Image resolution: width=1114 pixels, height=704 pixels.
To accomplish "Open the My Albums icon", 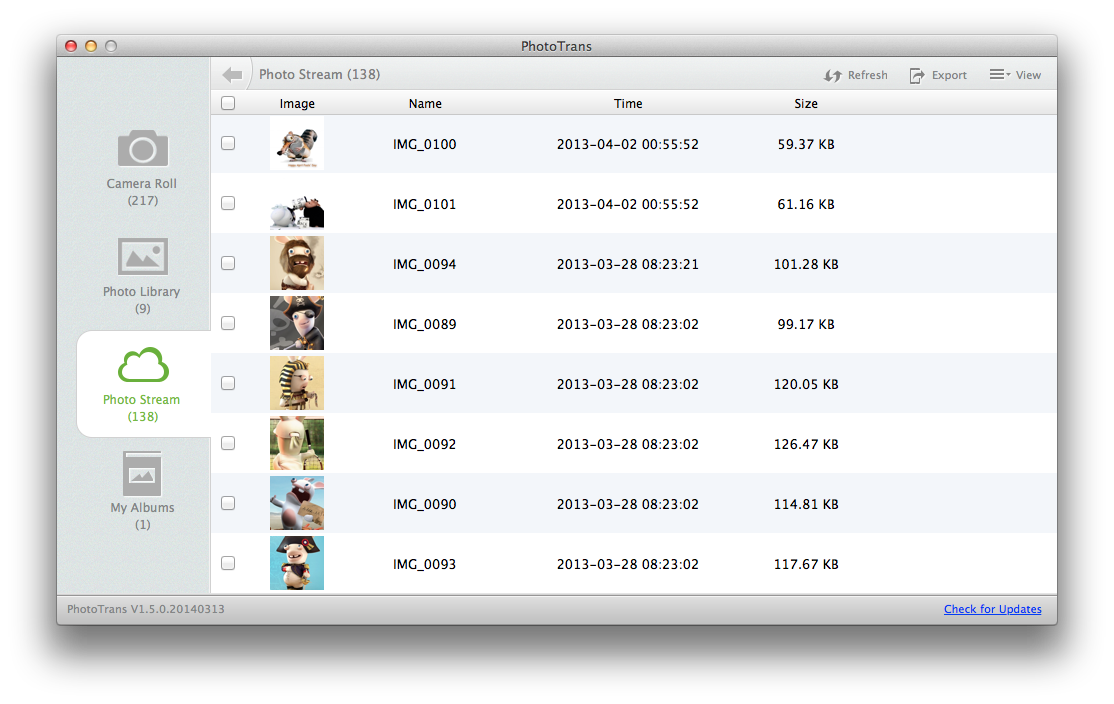I will tap(142, 473).
